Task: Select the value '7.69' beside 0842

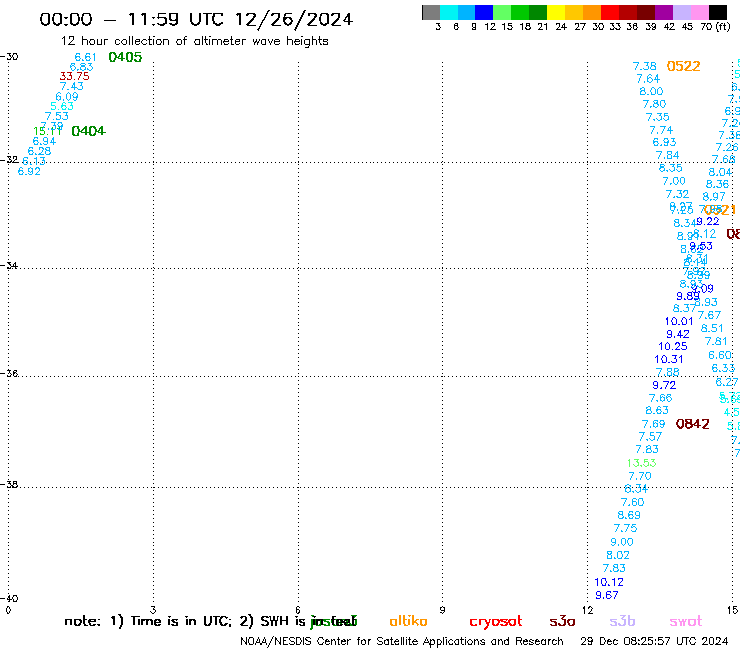Action: (x=653, y=424)
